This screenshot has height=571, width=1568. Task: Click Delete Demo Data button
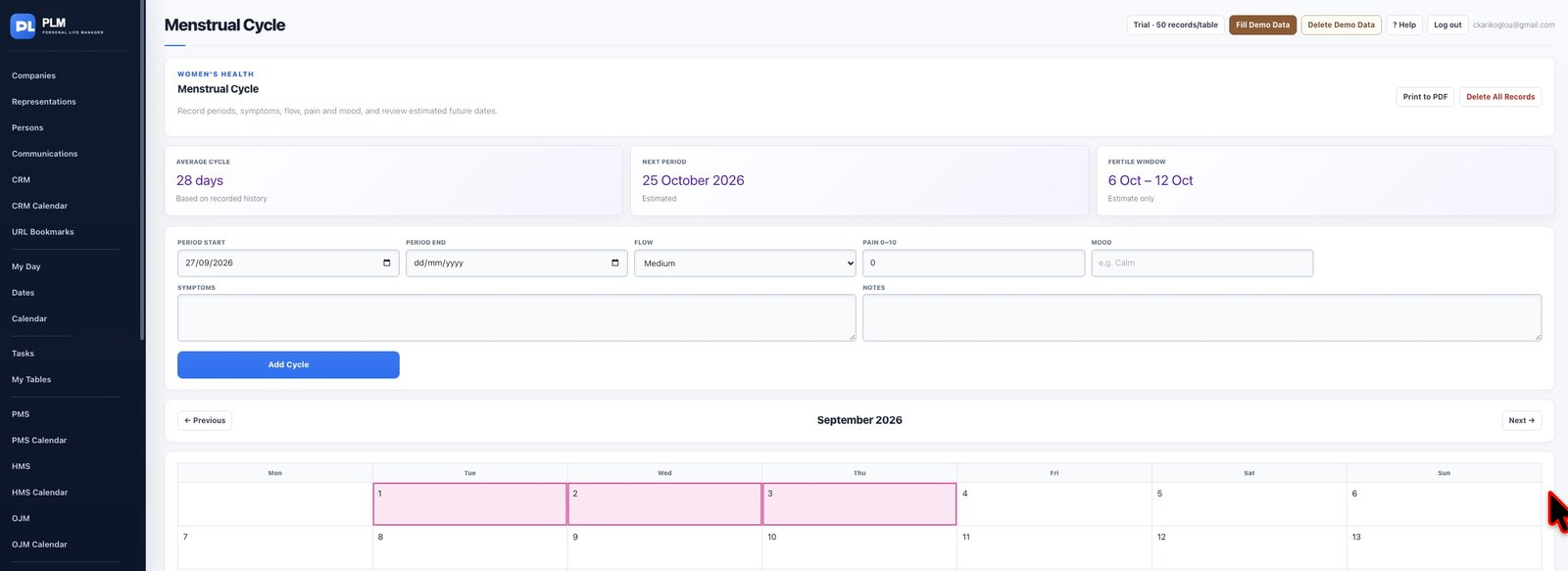coord(1341,24)
